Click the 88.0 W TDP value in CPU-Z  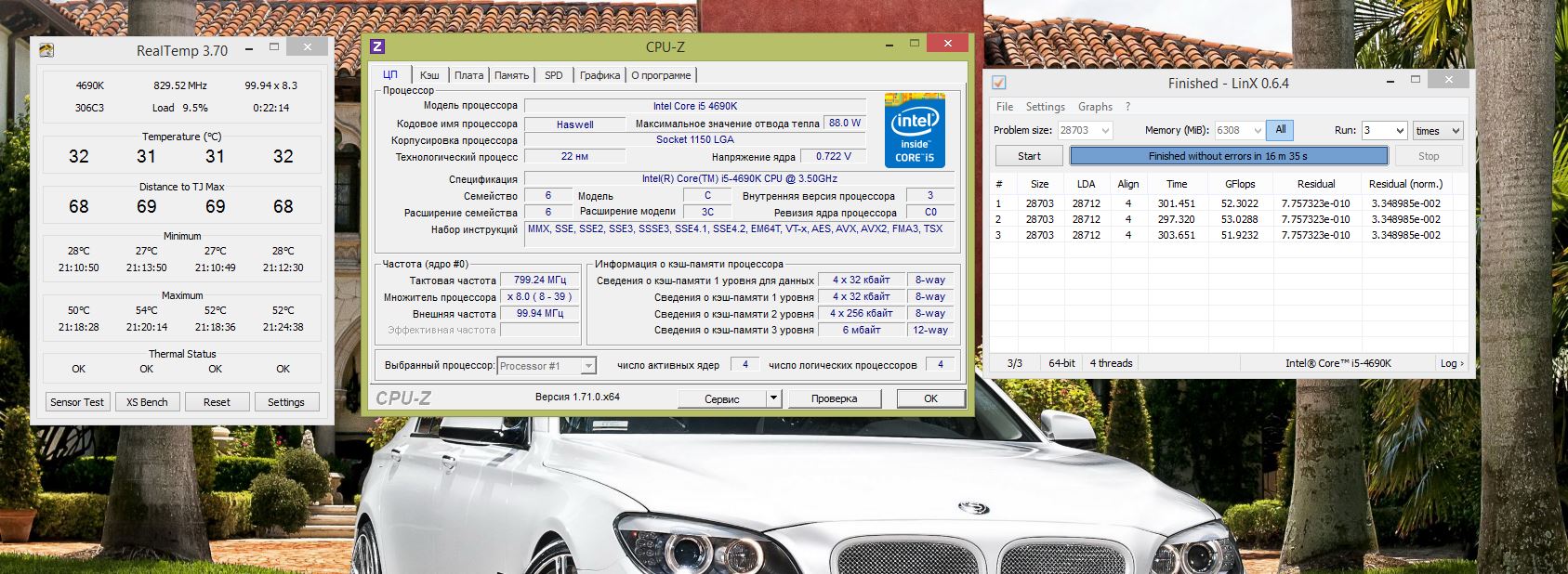pos(845,123)
